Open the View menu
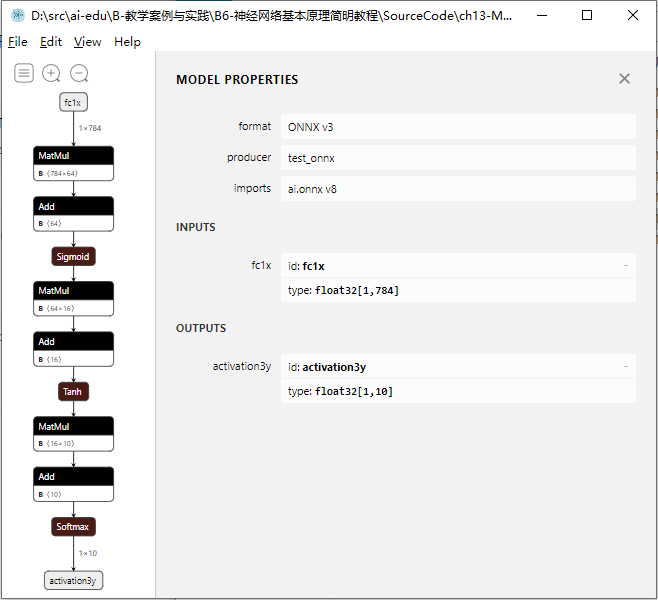The height and width of the screenshot is (600, 658). tap(88, 42)
